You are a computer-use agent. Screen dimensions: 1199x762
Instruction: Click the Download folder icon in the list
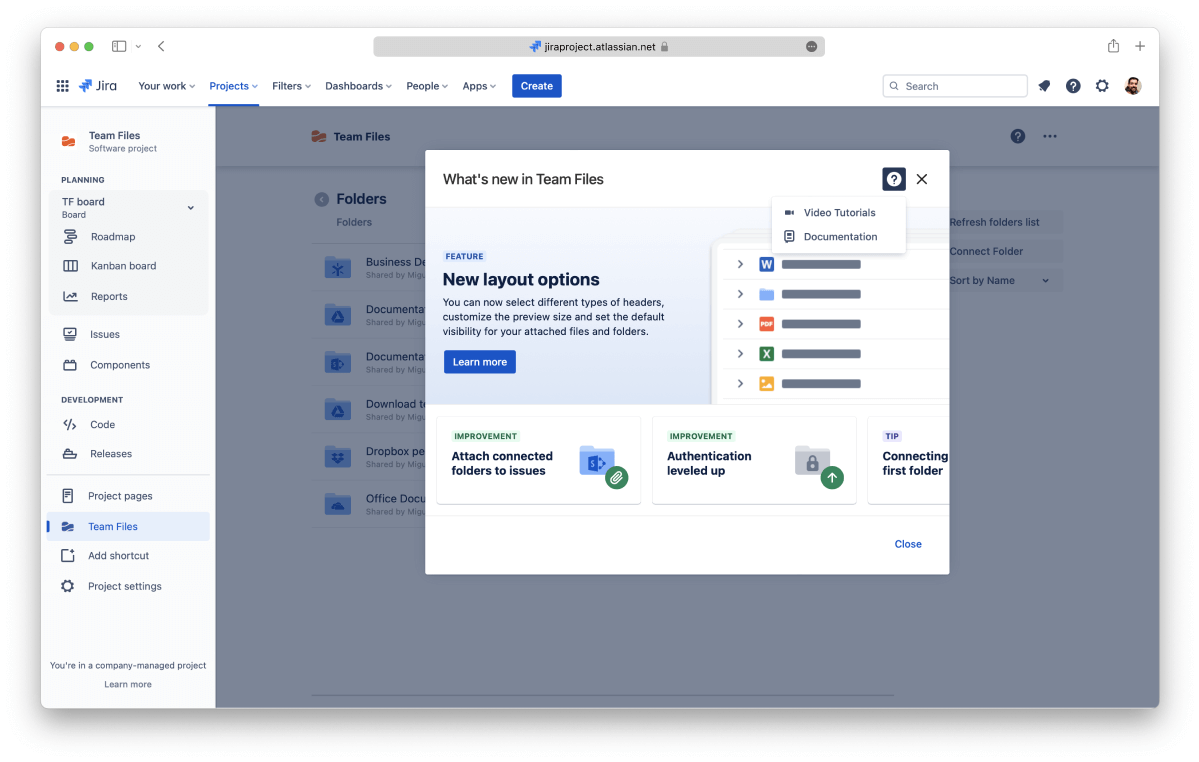coord(337,410)
